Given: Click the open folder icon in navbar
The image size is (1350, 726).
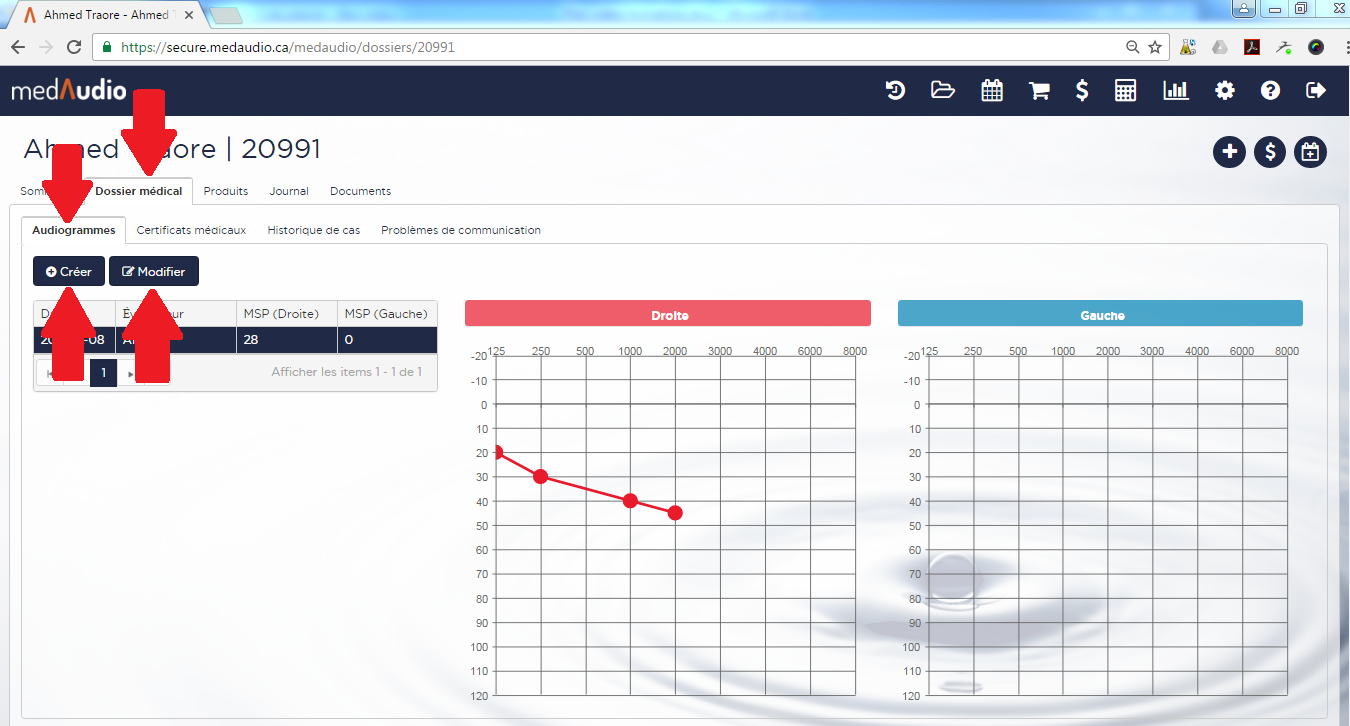Looking at the screenshot, I should click(x=942, y=91).
